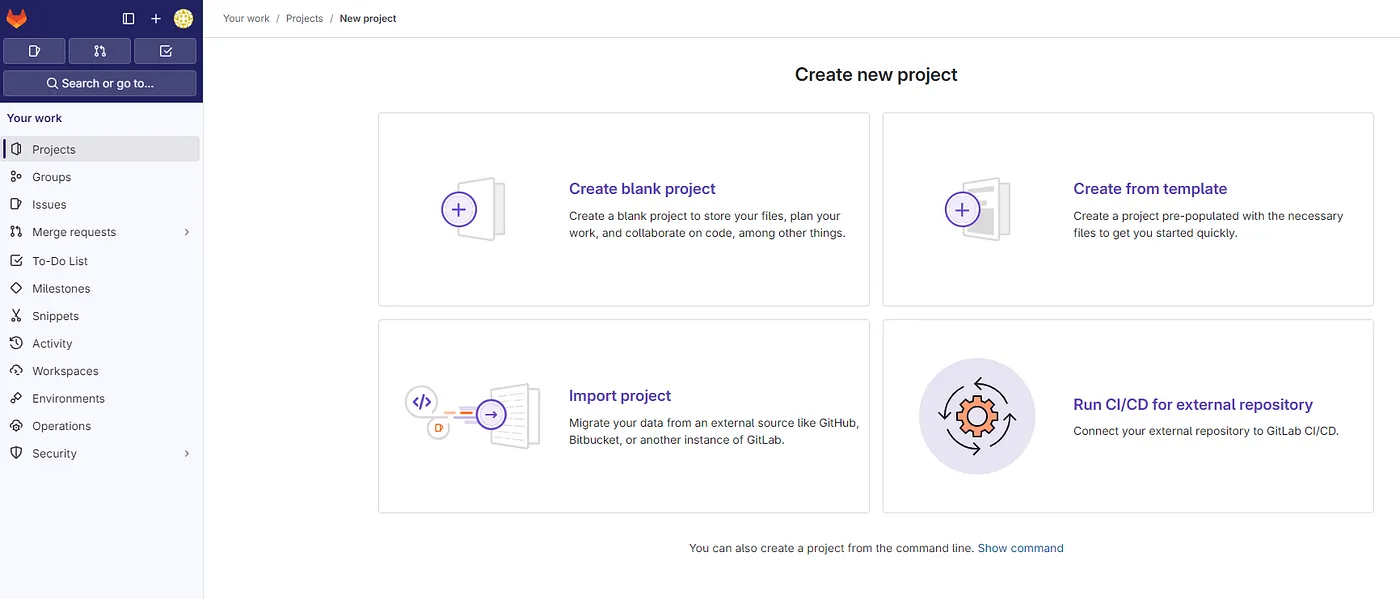Expand the Security submenu chevron
1400x599 pixels.
tap(187, 454)
